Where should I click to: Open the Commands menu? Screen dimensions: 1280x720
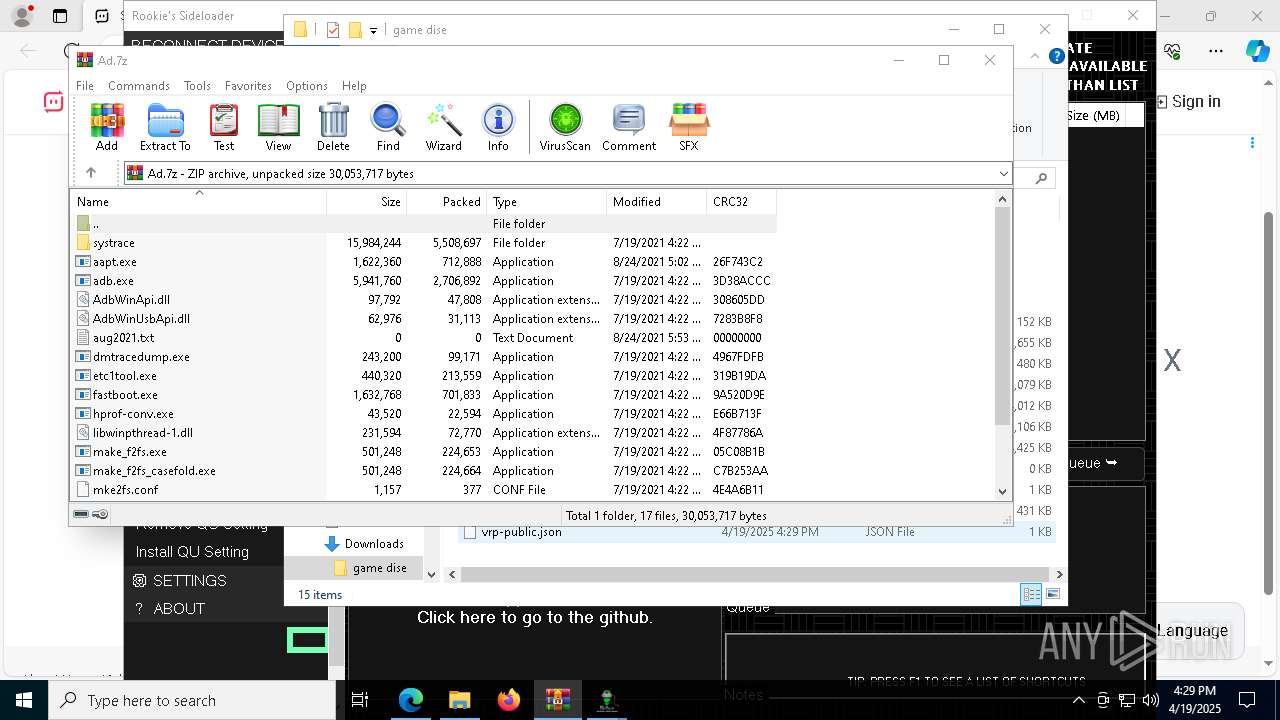pos(139,86)
